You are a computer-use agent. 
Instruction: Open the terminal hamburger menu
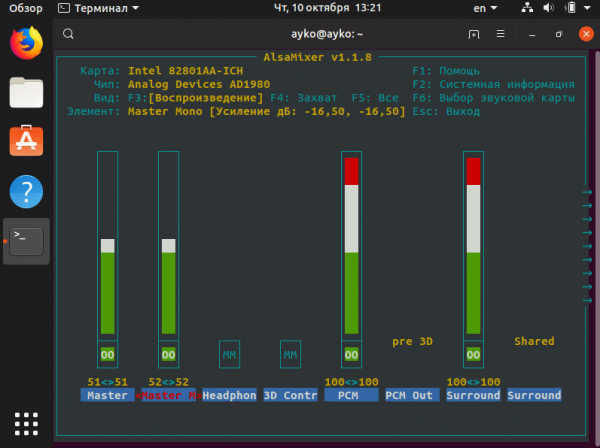(501, 34)
